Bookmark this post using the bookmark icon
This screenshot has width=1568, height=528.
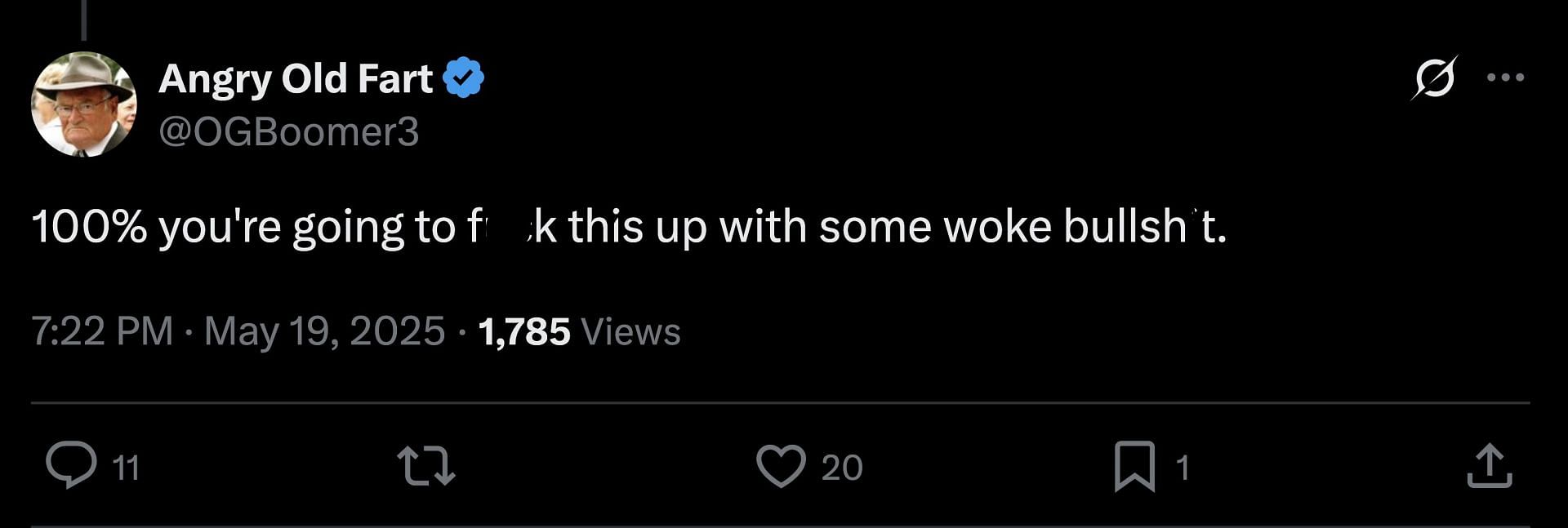point(1134,466)
